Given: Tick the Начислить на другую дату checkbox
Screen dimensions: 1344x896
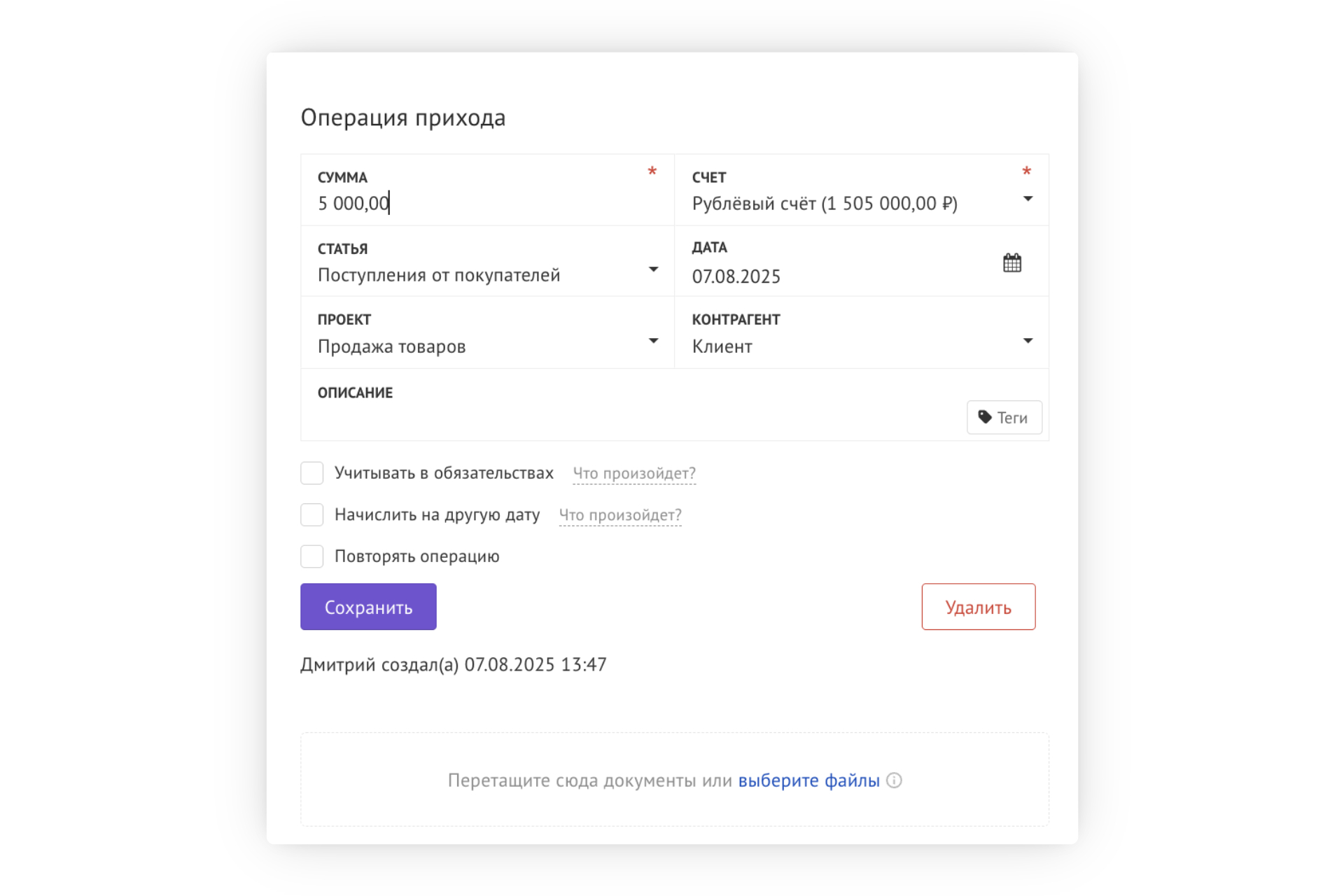Looking at the screenshot, I should coord(311,514).
